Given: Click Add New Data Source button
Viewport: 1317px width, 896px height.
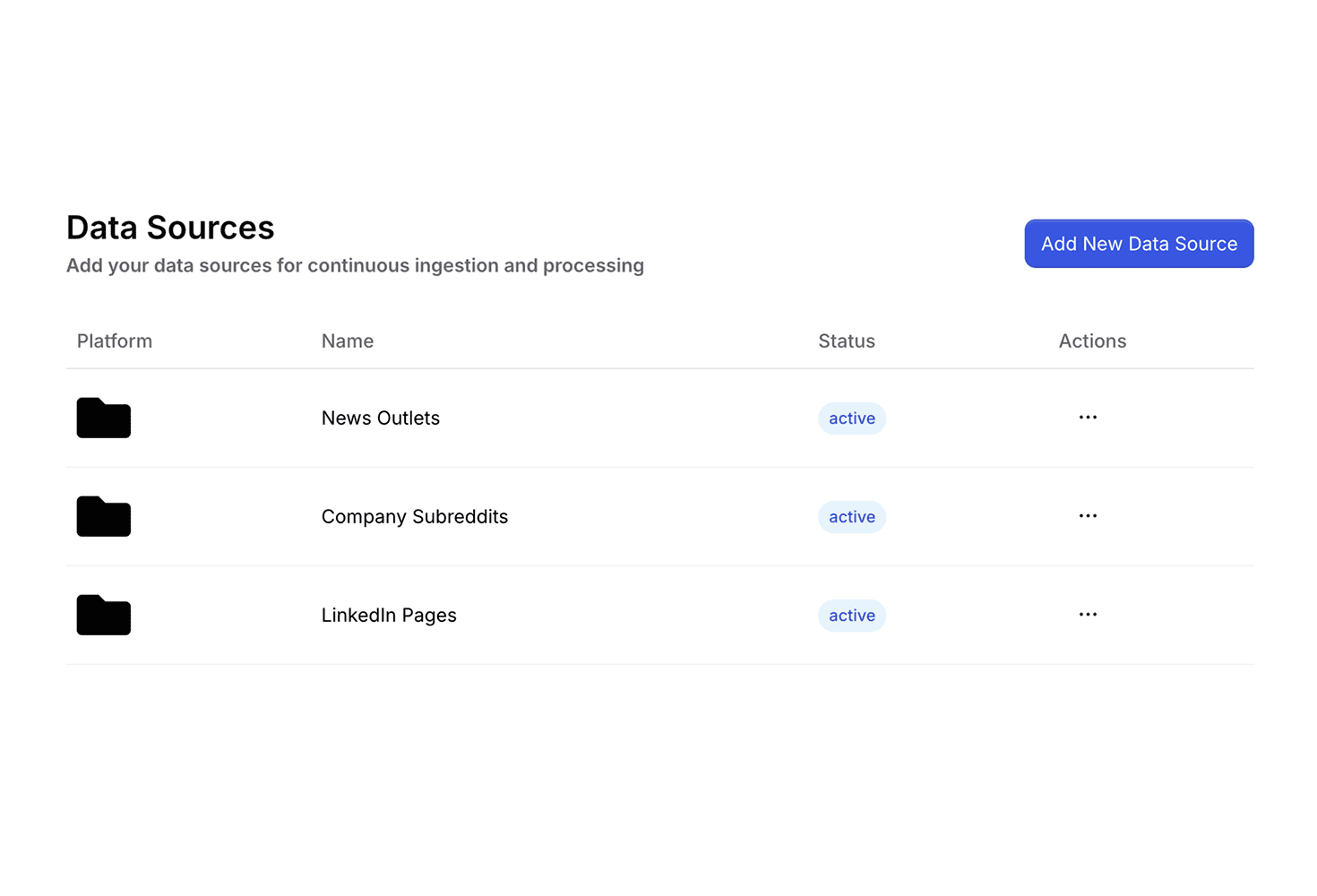Looking at the screenshot, I should pos(1139,244).
